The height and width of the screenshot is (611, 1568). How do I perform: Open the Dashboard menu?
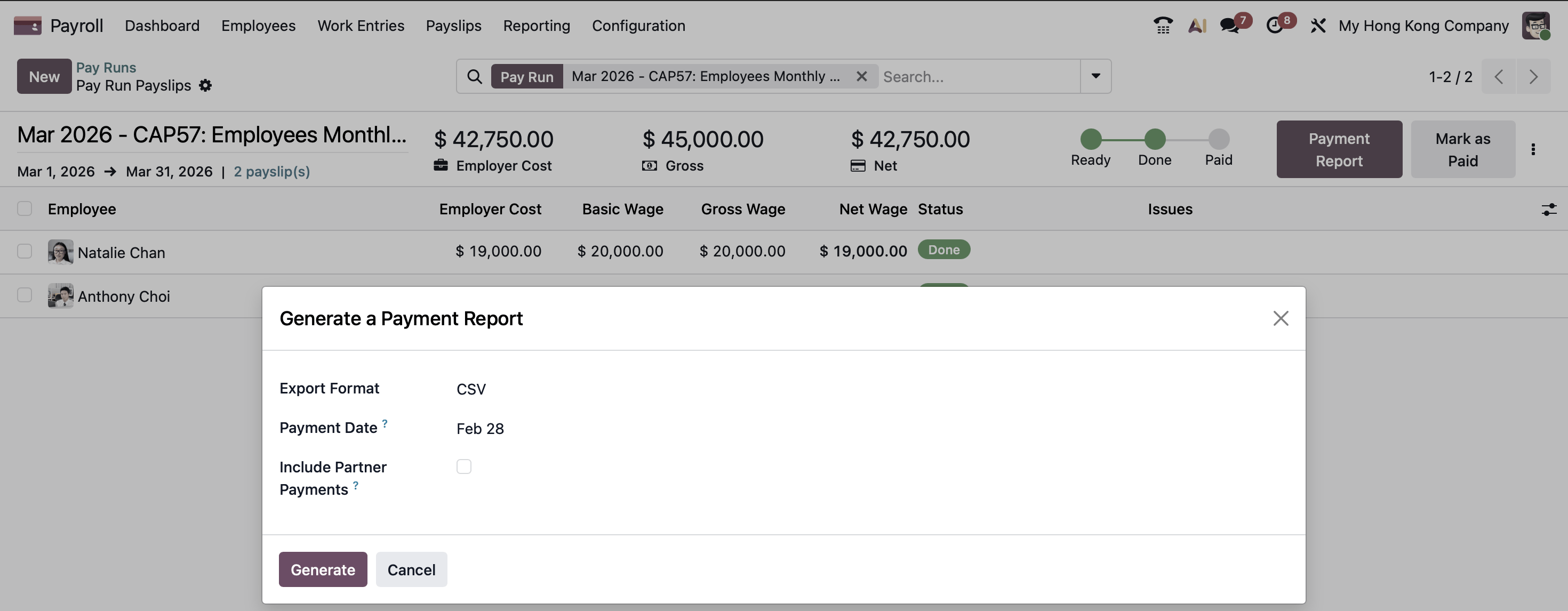162,26
